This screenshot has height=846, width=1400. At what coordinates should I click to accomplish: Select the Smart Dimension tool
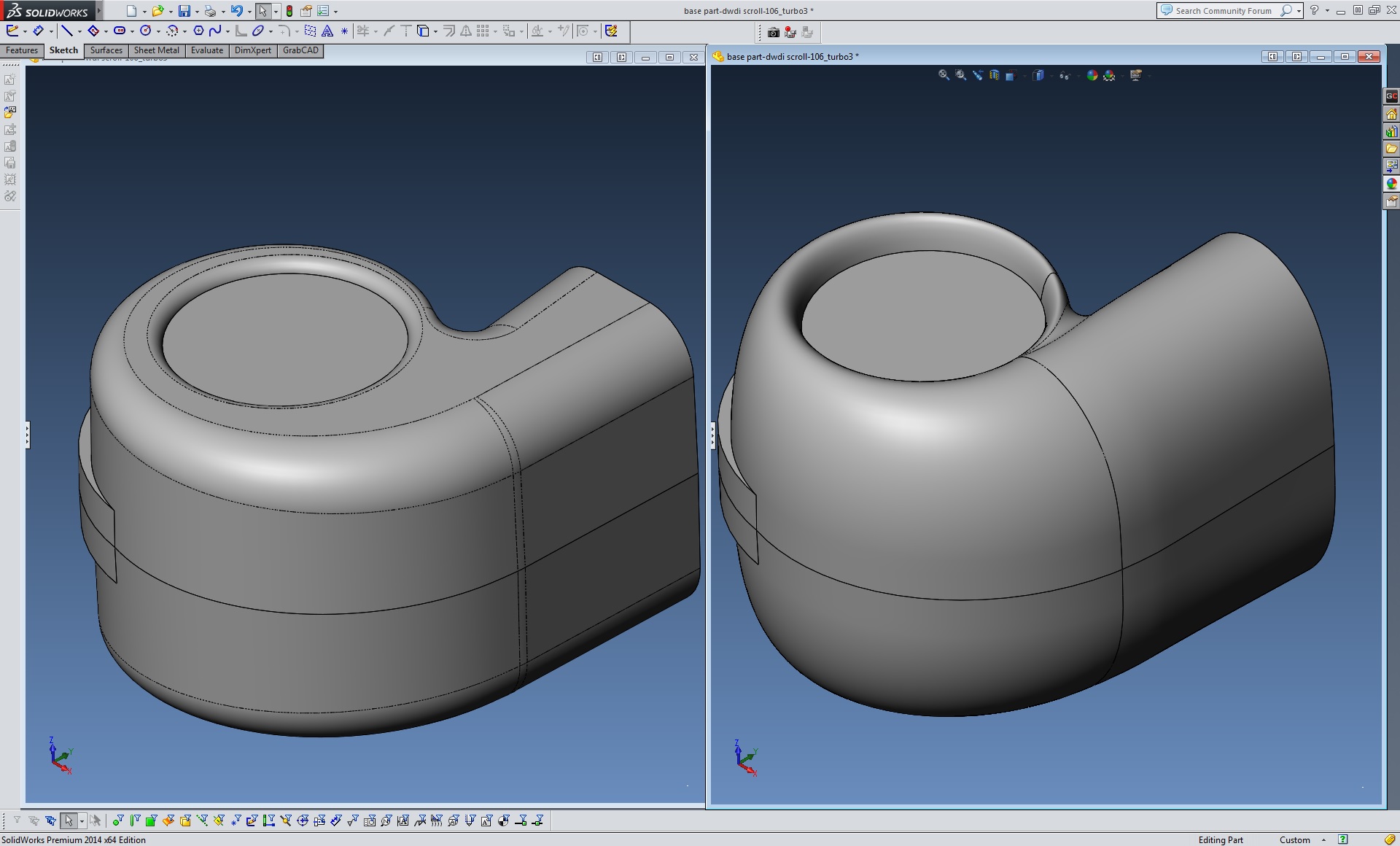(38, 31)
